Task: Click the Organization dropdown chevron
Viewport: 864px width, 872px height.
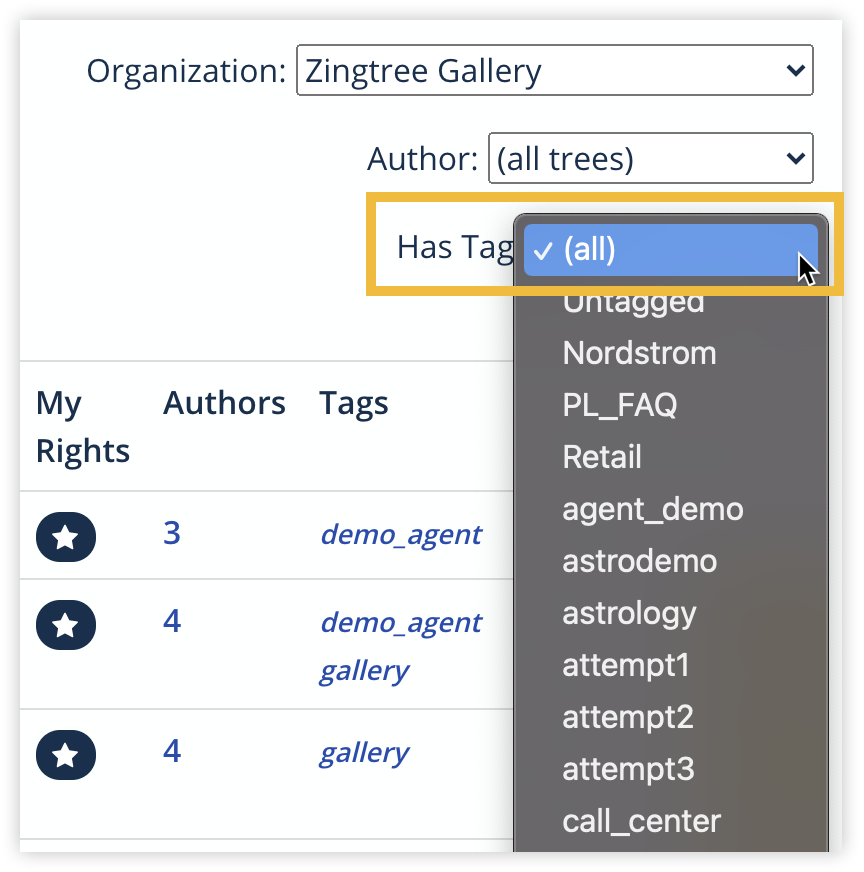Action: click(795, 70)
